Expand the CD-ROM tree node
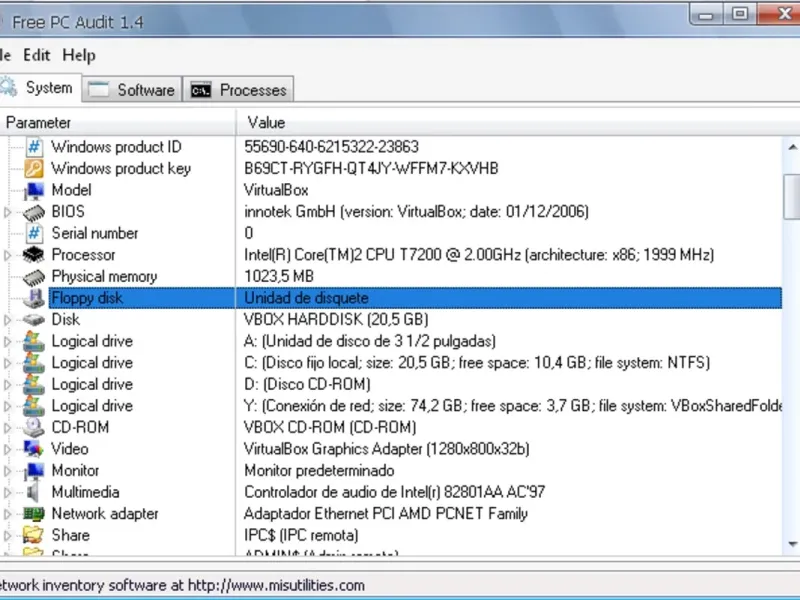Viewport: 800px width, 600px height. 7,428
